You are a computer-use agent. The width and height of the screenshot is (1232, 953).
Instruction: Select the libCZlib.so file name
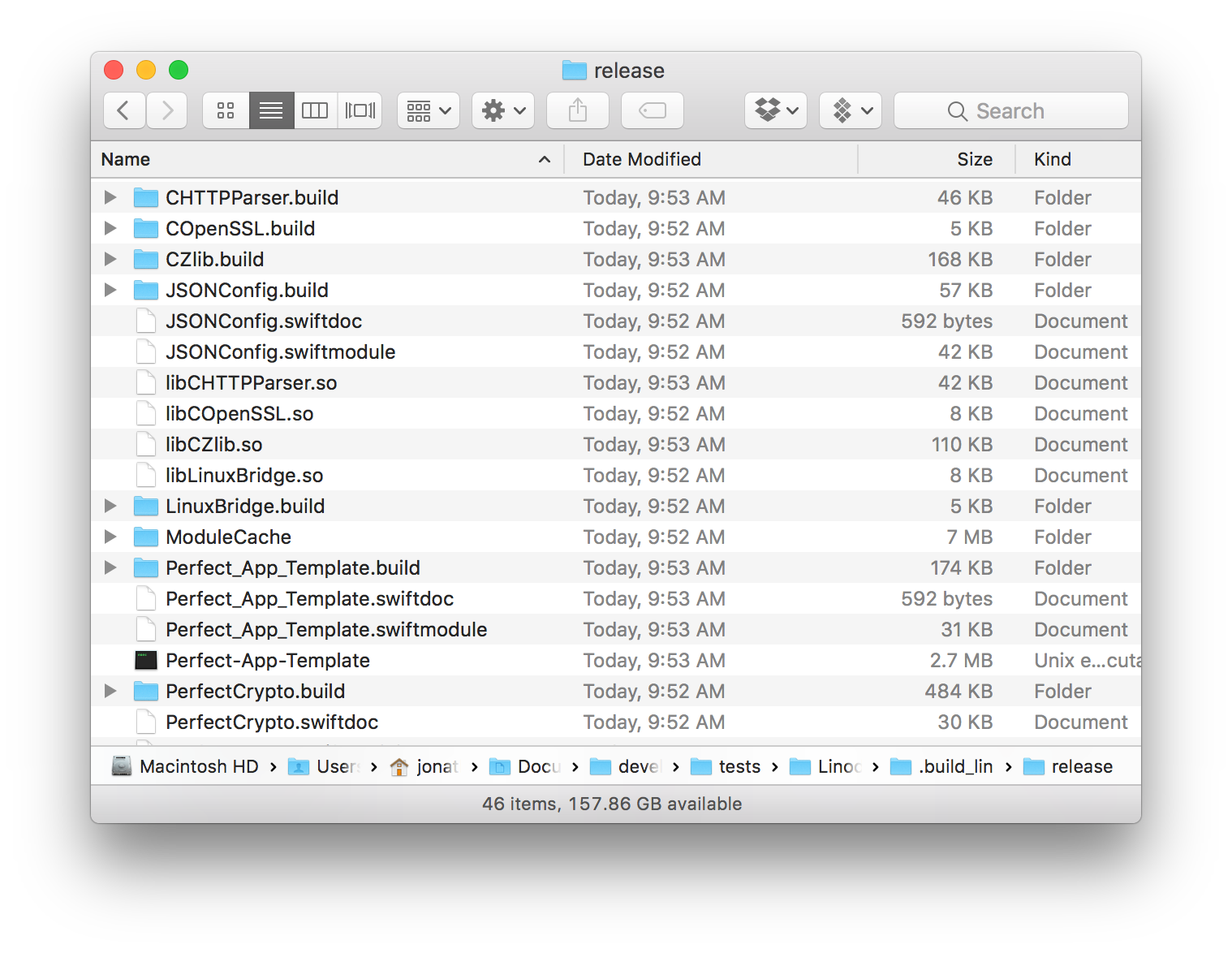214,444
